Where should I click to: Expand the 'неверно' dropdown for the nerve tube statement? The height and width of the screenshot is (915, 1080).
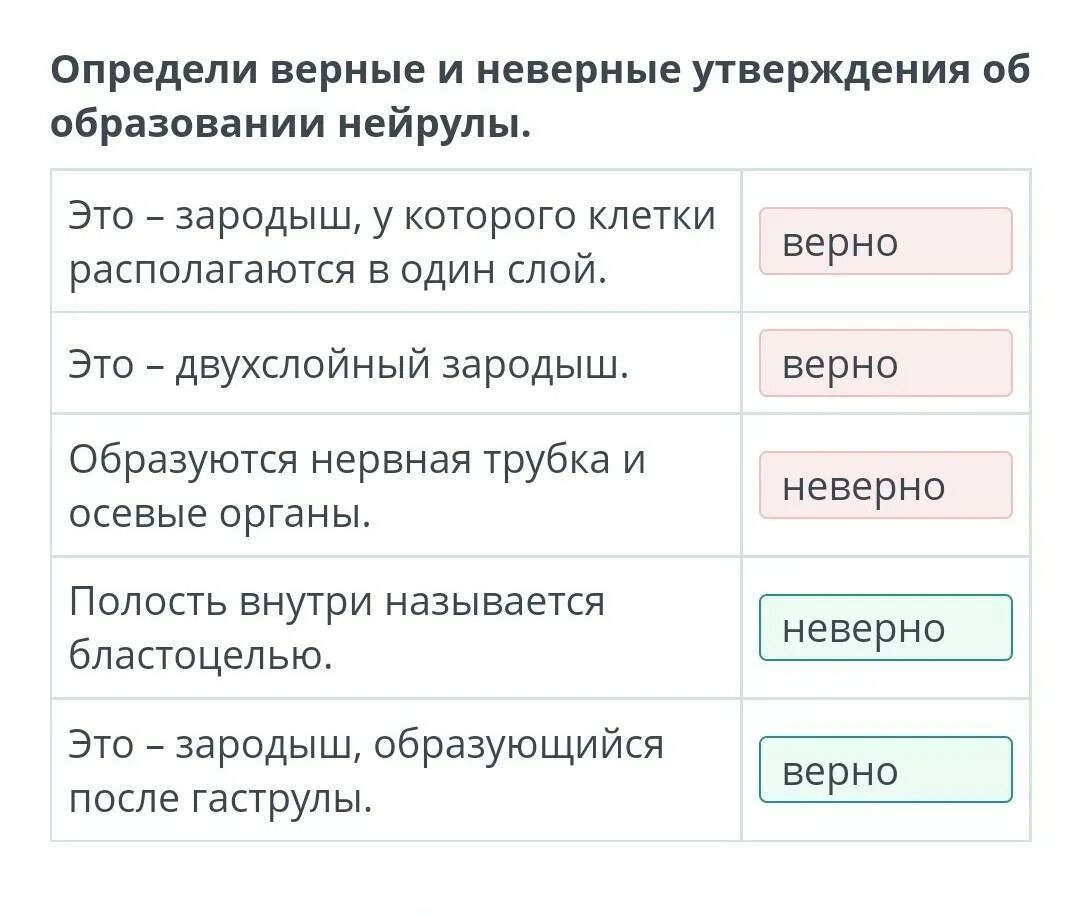point(886,485)
